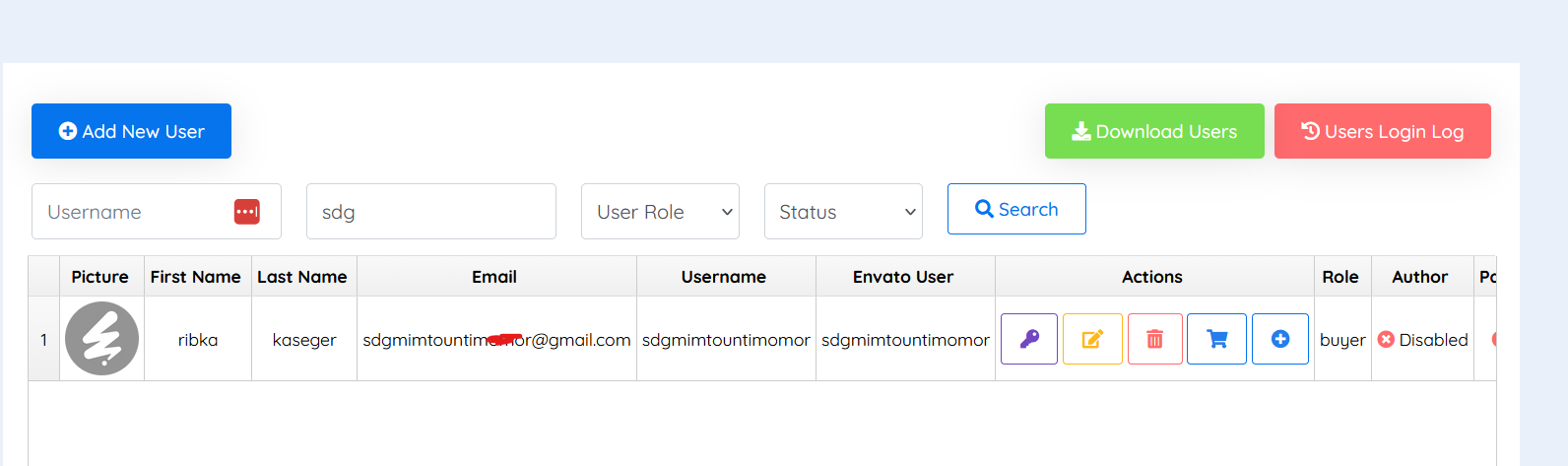This screenshot has width=1568, height=466.
Task: Open the Users Login Log
Action: coord(1382,131)
